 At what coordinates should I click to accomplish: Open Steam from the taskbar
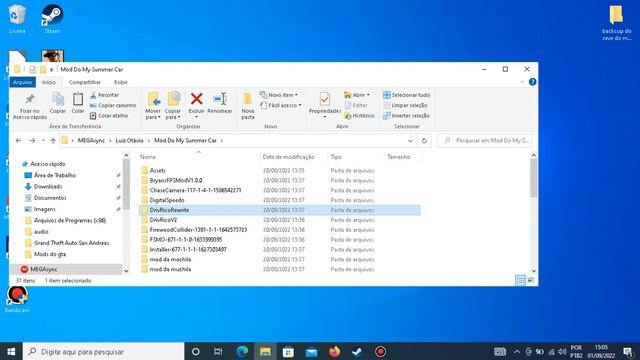point(358,351)
